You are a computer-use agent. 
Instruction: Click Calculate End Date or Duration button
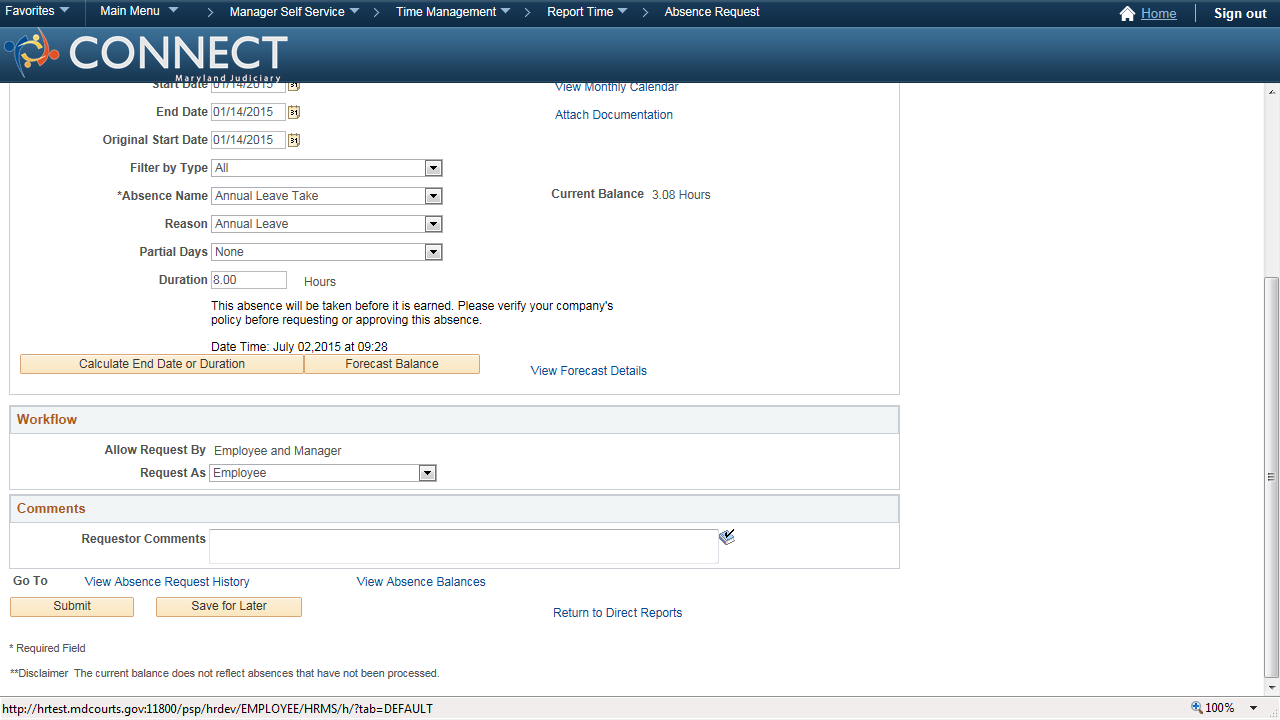click(162, 364)
